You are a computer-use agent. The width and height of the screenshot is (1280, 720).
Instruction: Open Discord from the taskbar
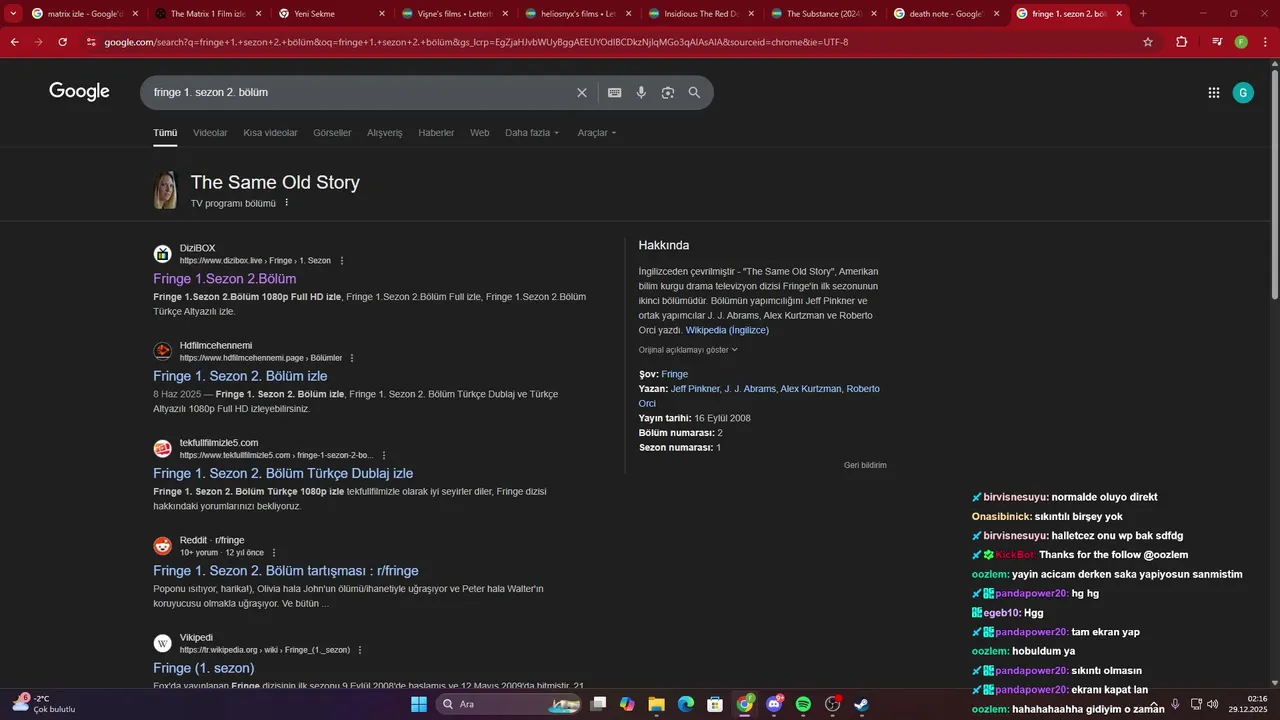pyautogui.click(x=774, y=704)
